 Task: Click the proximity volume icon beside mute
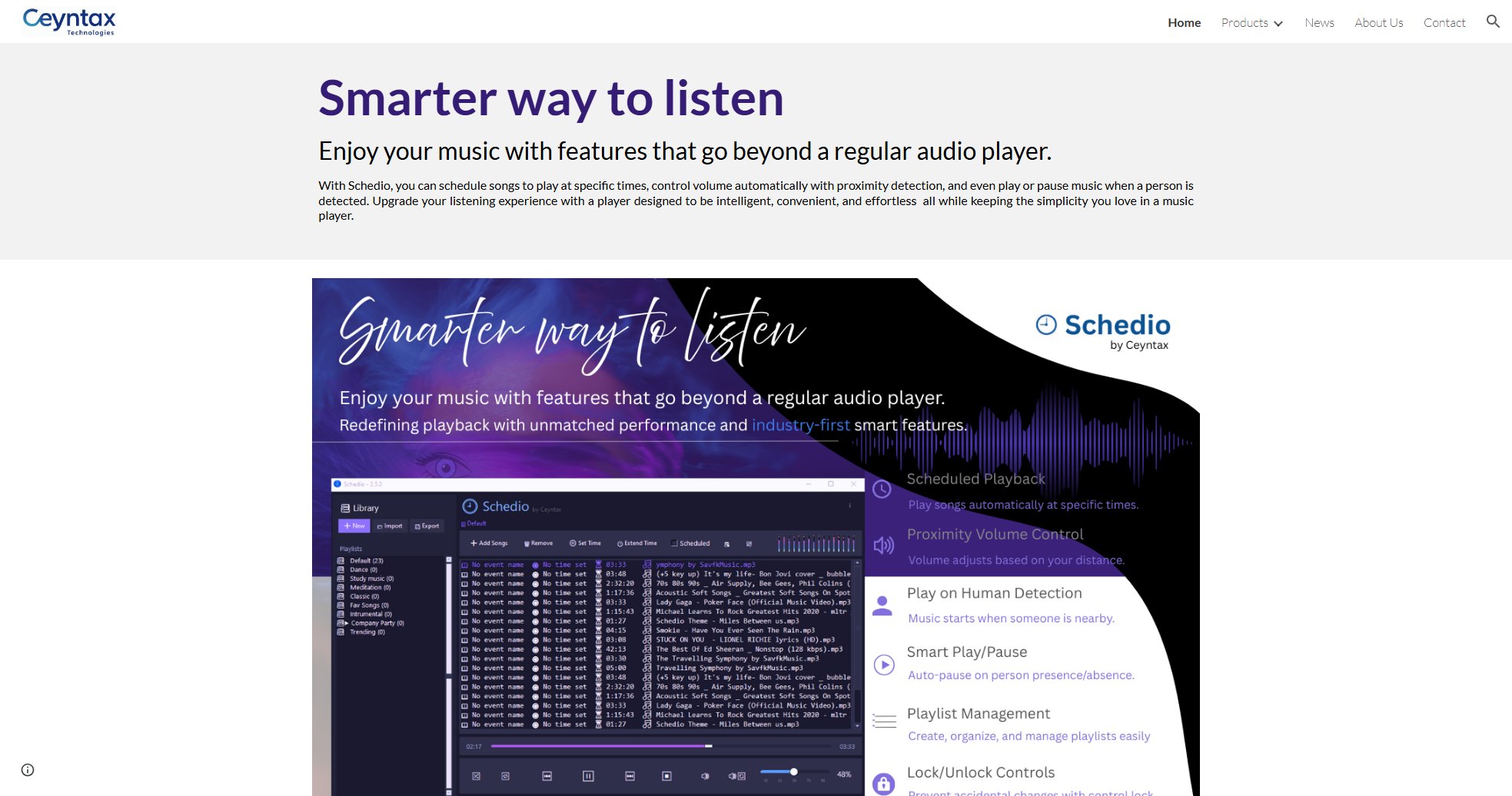[736, 776]
